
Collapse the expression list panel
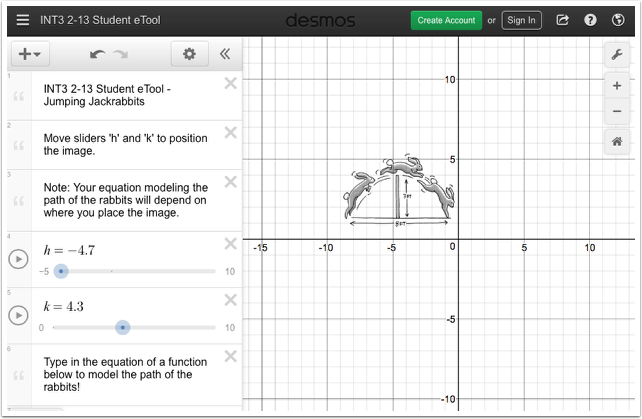click(225, 54)
